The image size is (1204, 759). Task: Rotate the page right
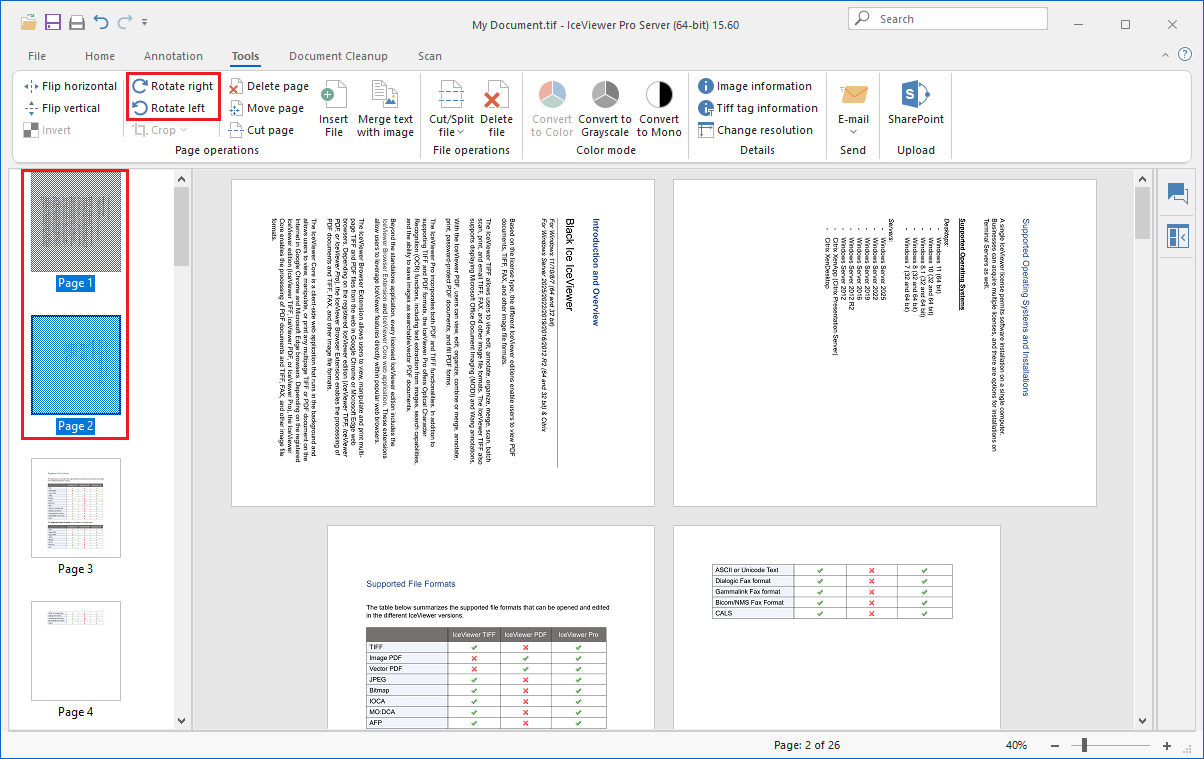(173, 86)
